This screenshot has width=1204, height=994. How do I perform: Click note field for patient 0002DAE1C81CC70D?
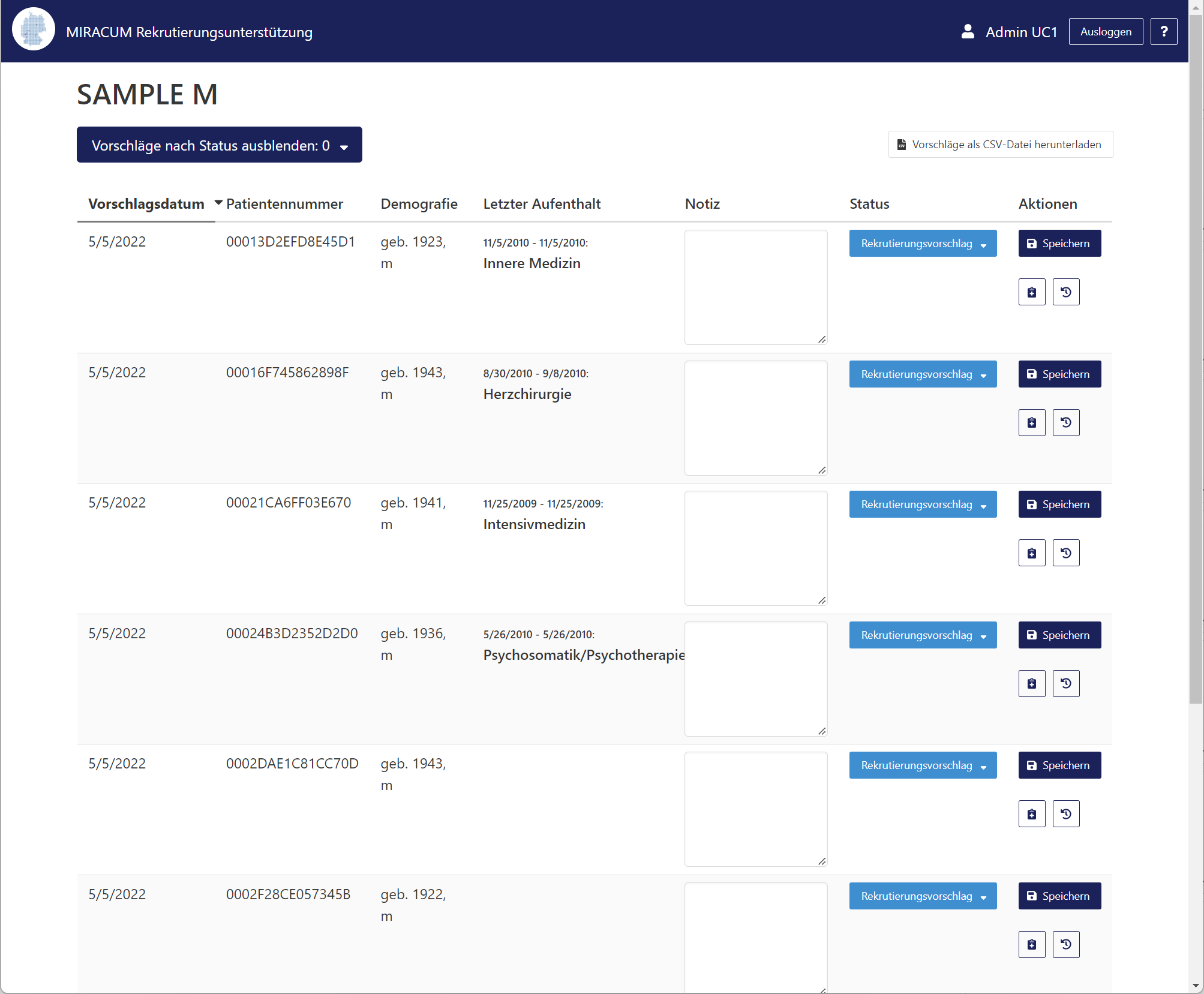(756, 809)
